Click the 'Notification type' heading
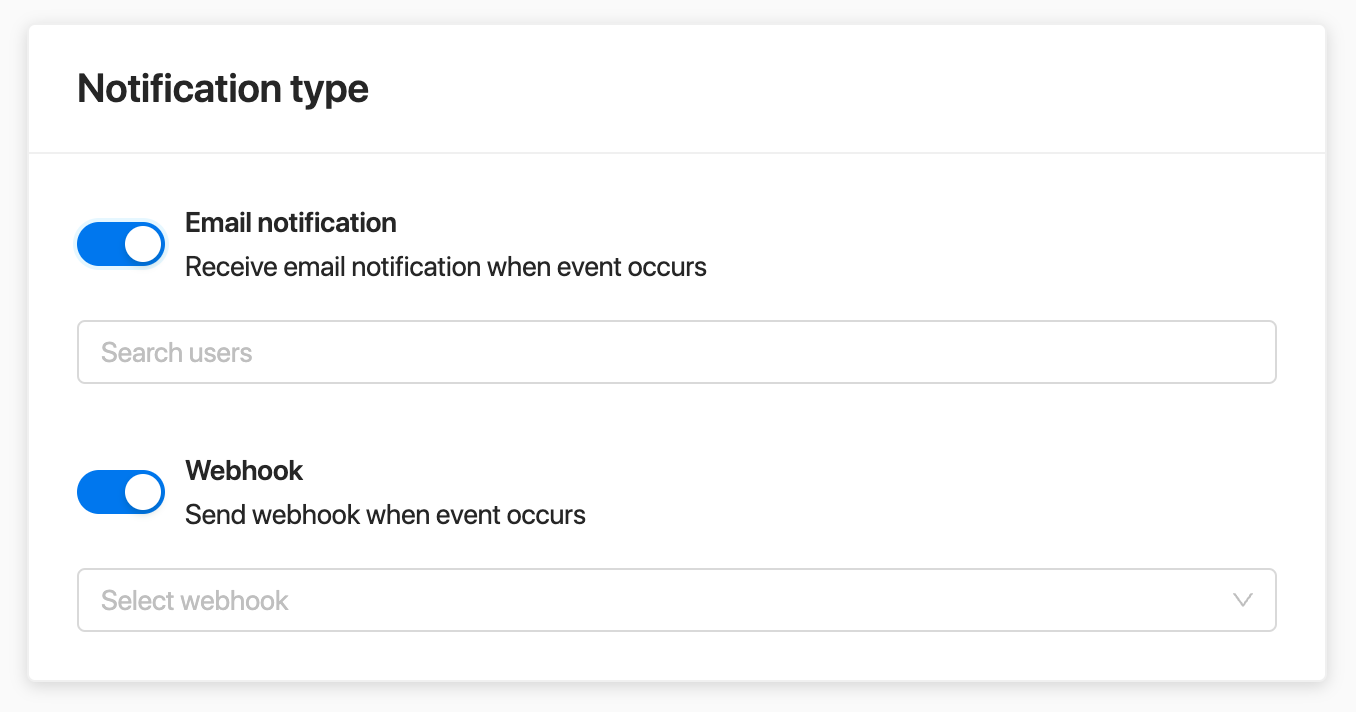This screenshot has height=712, width=1356. tap(223, 89)
